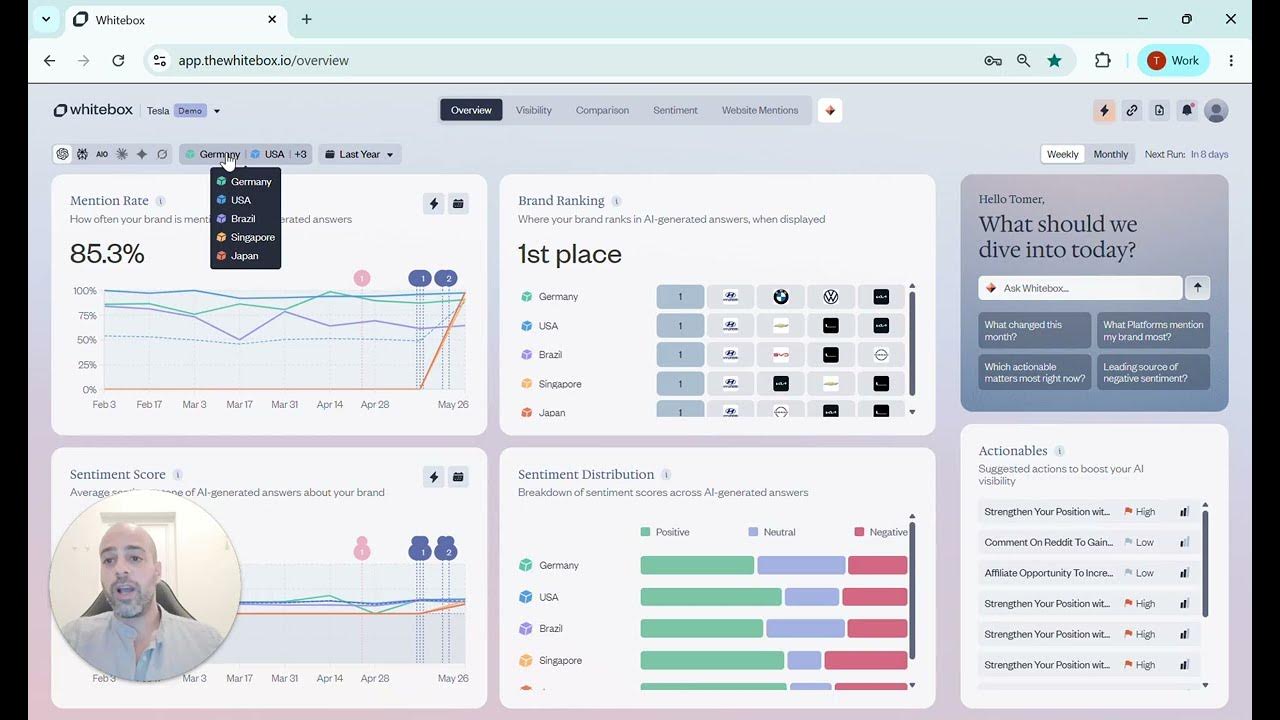Image resolution: width=1280 pixels, height=720 pixels.
Task: Show info tooltip for Sentiment Distribution
Action: [x=666, y=475]
